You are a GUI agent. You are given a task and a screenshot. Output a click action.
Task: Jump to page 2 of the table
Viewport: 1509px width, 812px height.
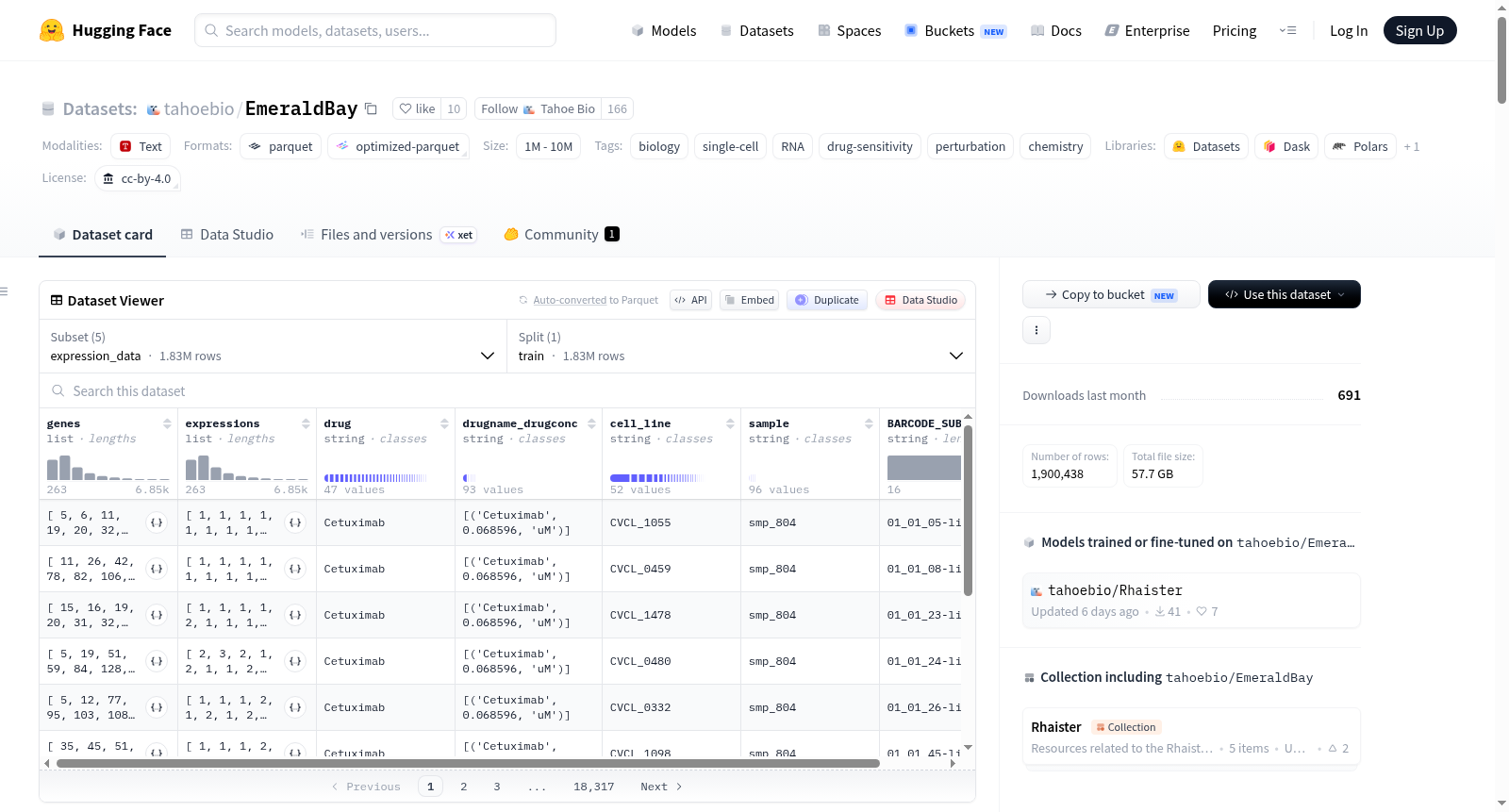[463, 787]
